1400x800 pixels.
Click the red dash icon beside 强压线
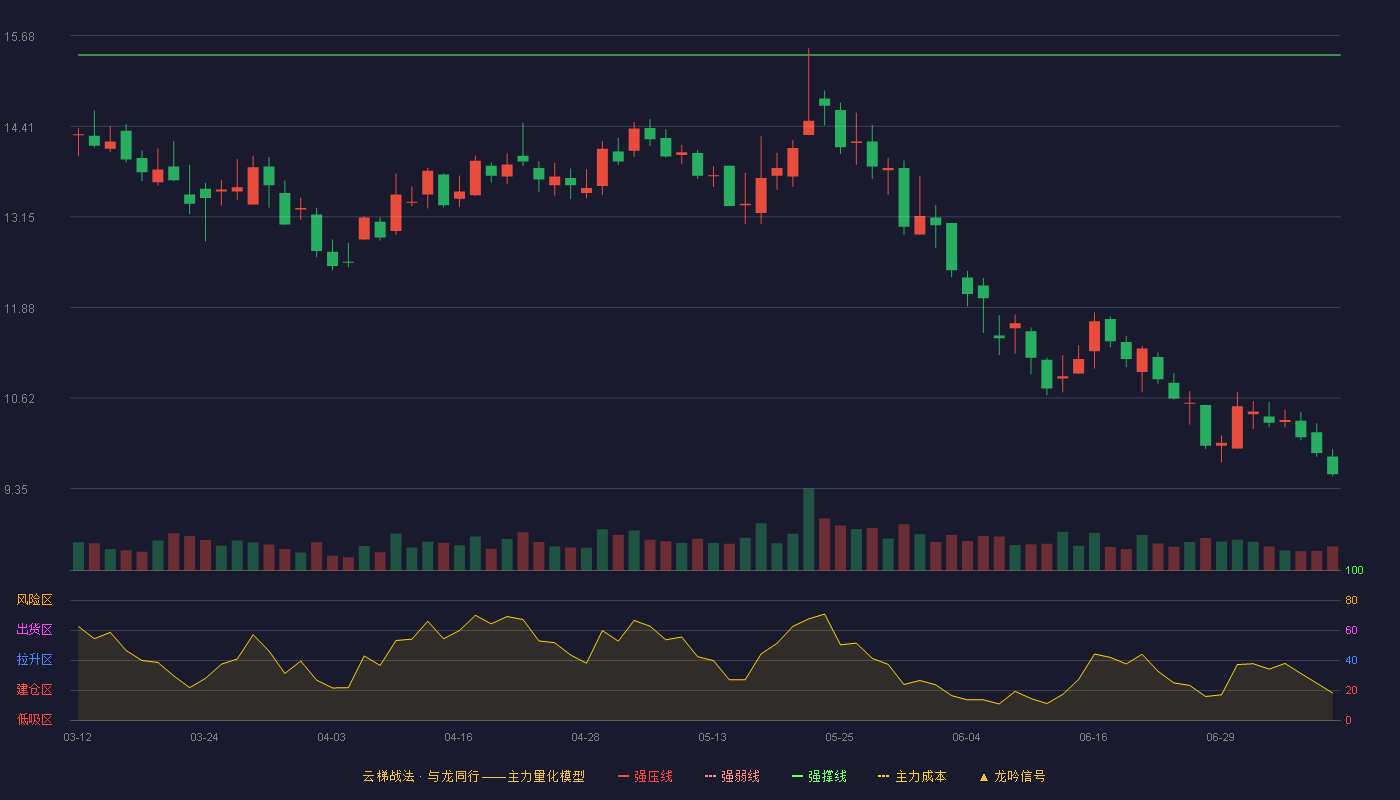(x=624, y=777)
